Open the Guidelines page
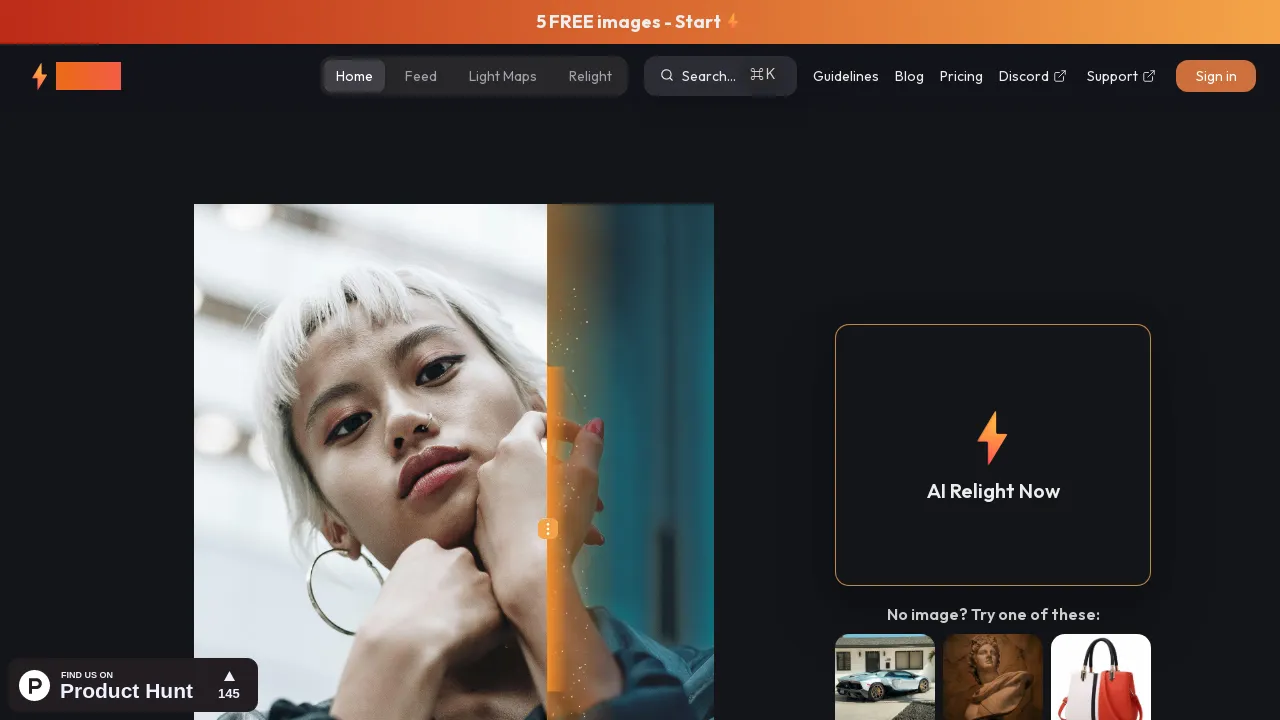Image resolution: width=1280 pixels, height=720 pixels. [845, 76]
